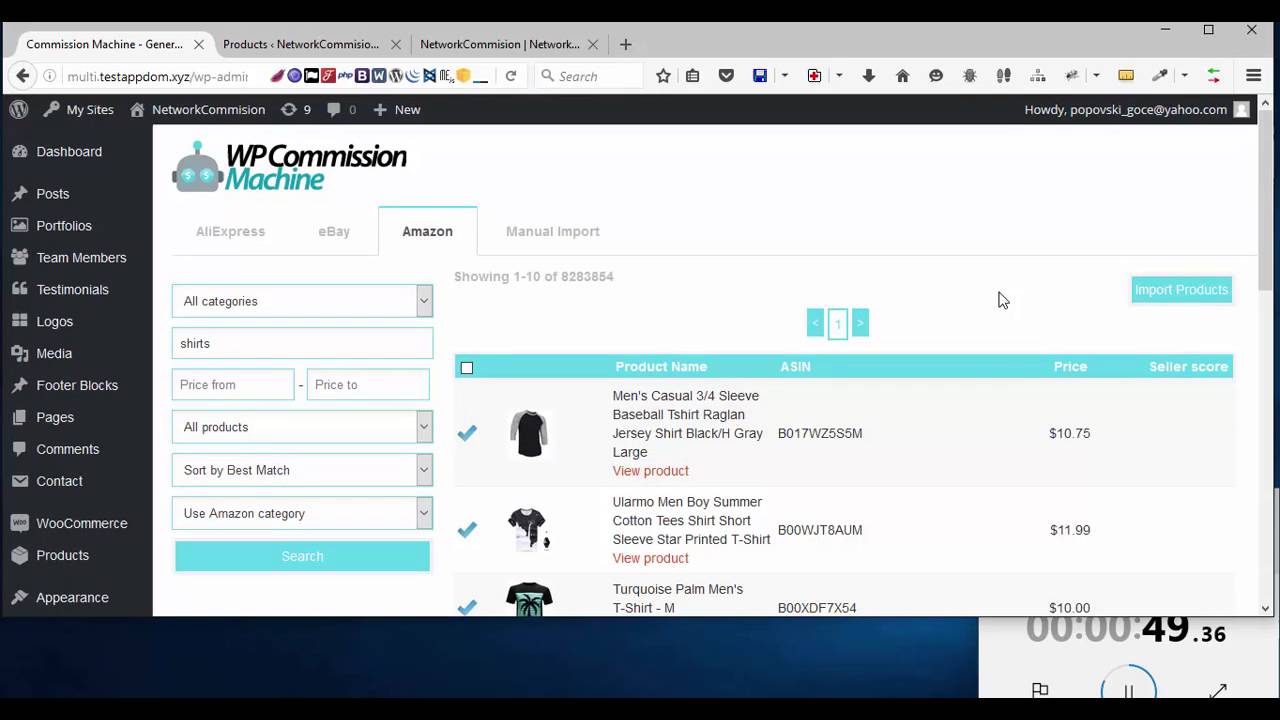Toggle the checkmark for Turquoise Palm Men's T-Shirt

pos(467,606)
